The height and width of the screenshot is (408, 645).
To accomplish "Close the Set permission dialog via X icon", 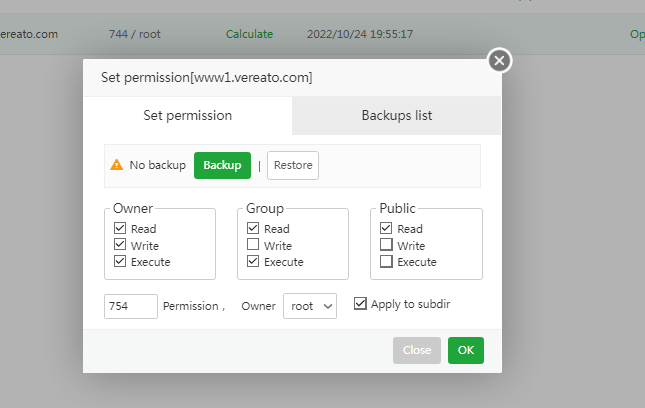I will [500, 61].
